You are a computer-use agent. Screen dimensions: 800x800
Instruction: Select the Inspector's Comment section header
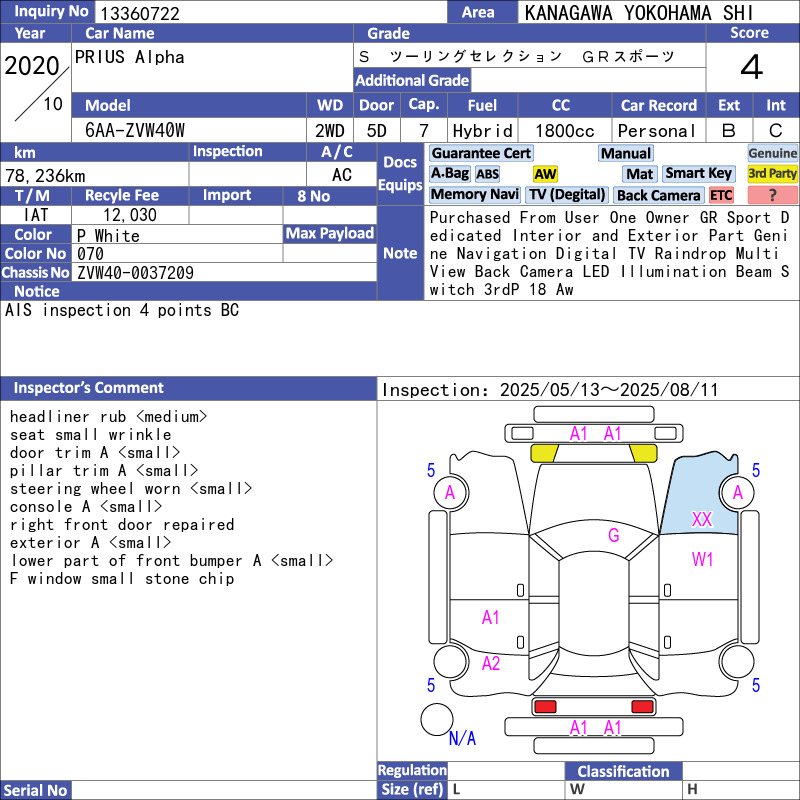pyautogui.click(x=89, y=388)
